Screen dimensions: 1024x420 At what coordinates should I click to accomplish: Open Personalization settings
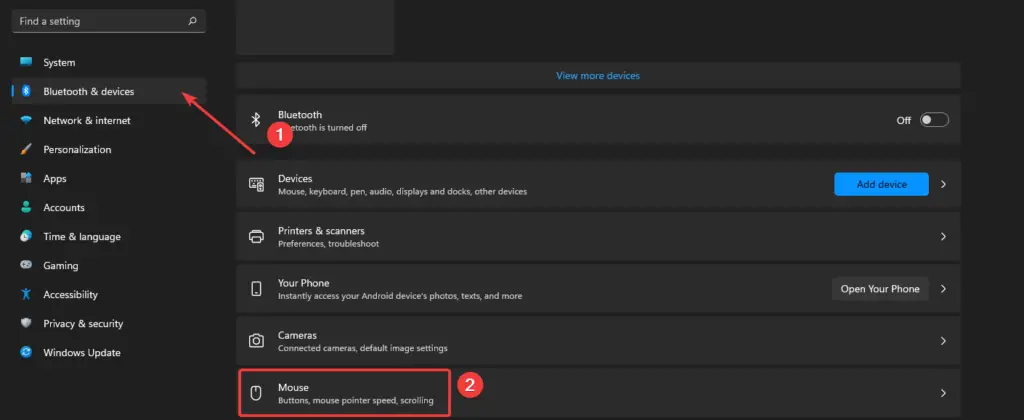click(x=109, y=150)
